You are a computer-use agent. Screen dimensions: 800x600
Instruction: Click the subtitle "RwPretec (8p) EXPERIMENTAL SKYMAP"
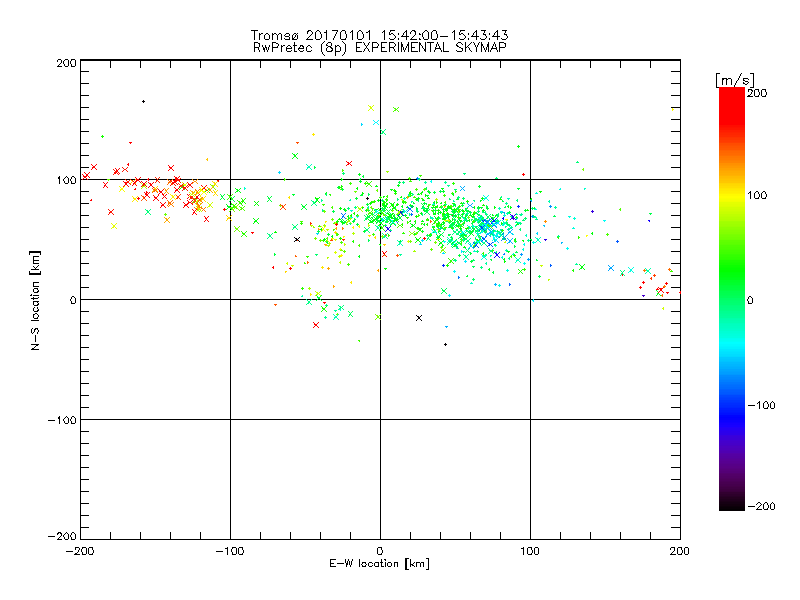[379, 47]
